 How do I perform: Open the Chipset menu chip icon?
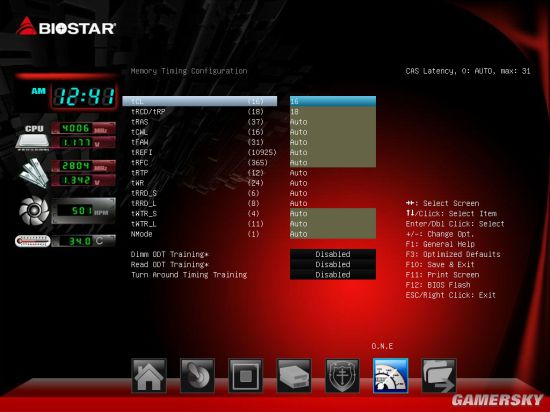click(246, 376)
